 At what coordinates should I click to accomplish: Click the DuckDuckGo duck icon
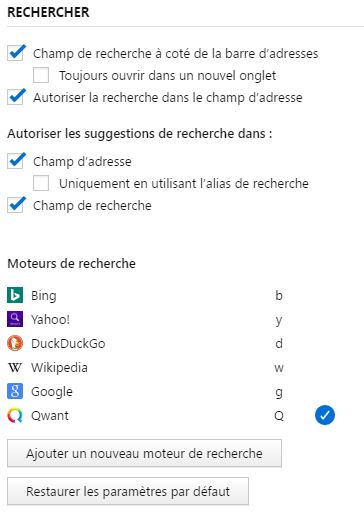pyautogui.click(x=15, y=343)
